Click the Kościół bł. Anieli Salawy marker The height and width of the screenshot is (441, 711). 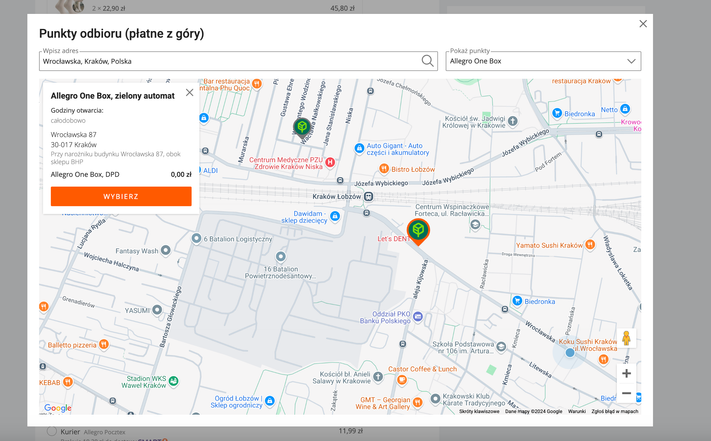coord(378,376)
